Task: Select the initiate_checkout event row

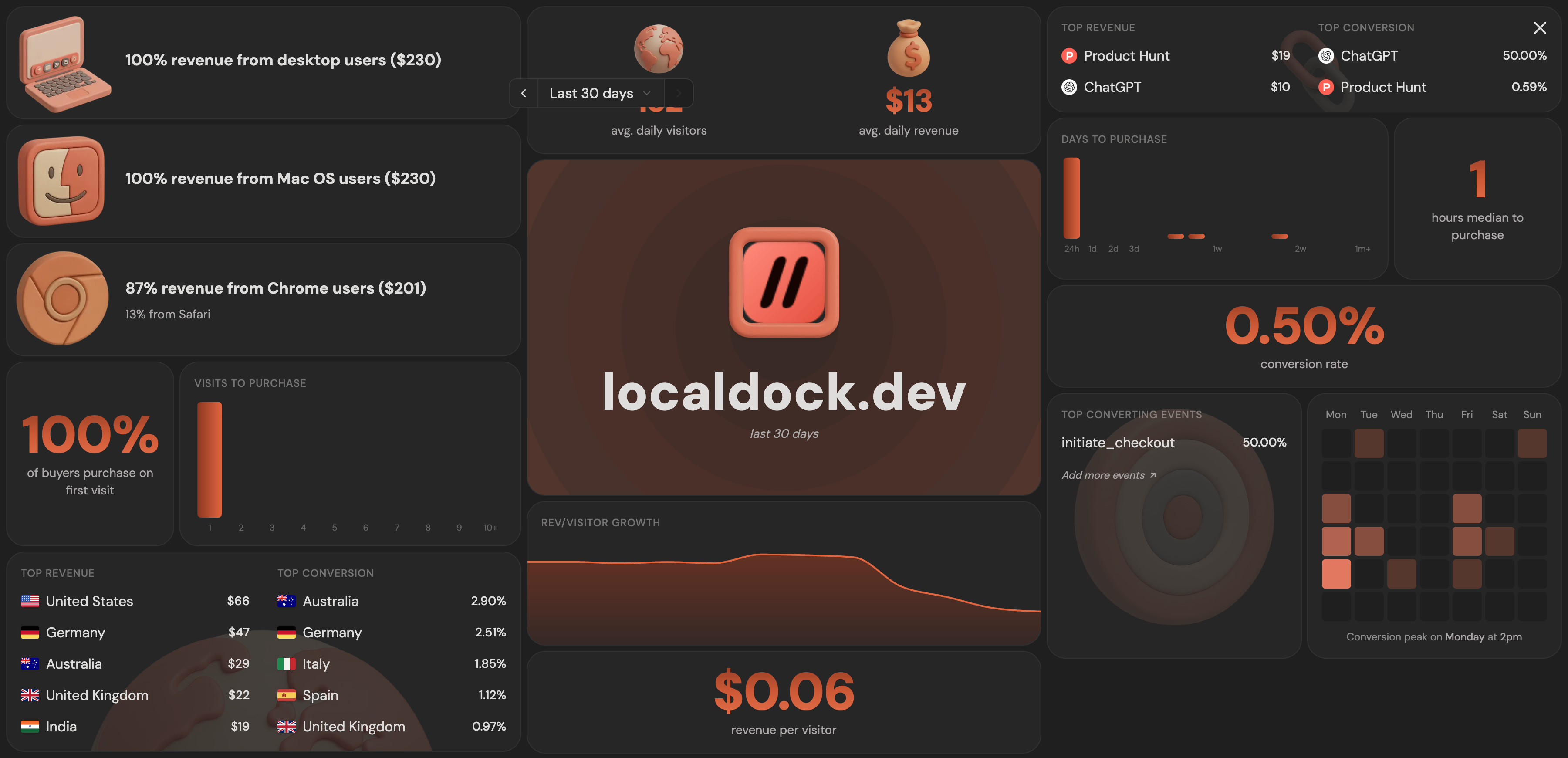Action: (1174, 443)
